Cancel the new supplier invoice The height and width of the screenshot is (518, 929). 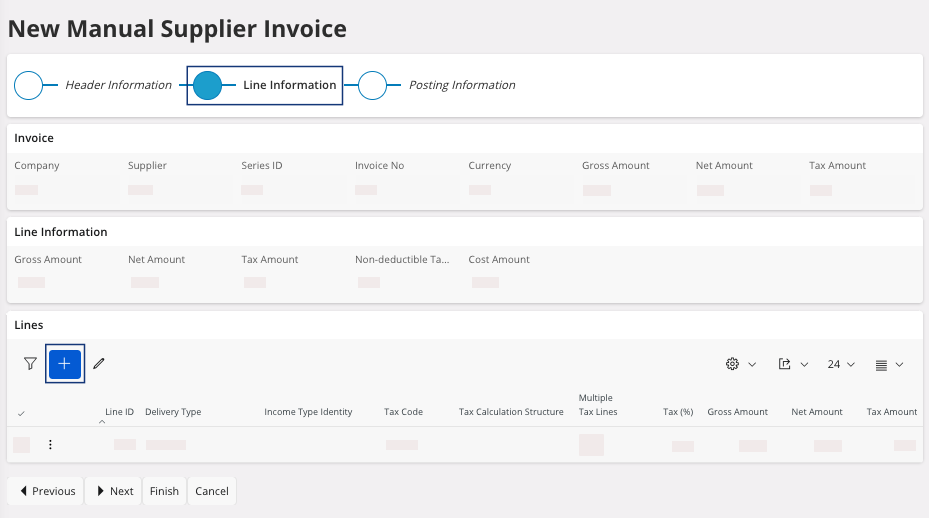pyautogui.click(x=212, y=491)
